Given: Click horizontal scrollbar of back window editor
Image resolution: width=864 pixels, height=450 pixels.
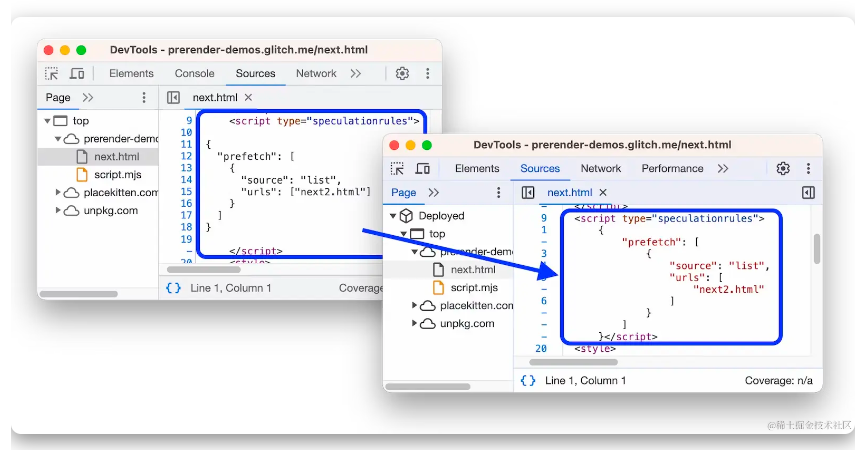Looking at the screenshot, I should 203,269.
